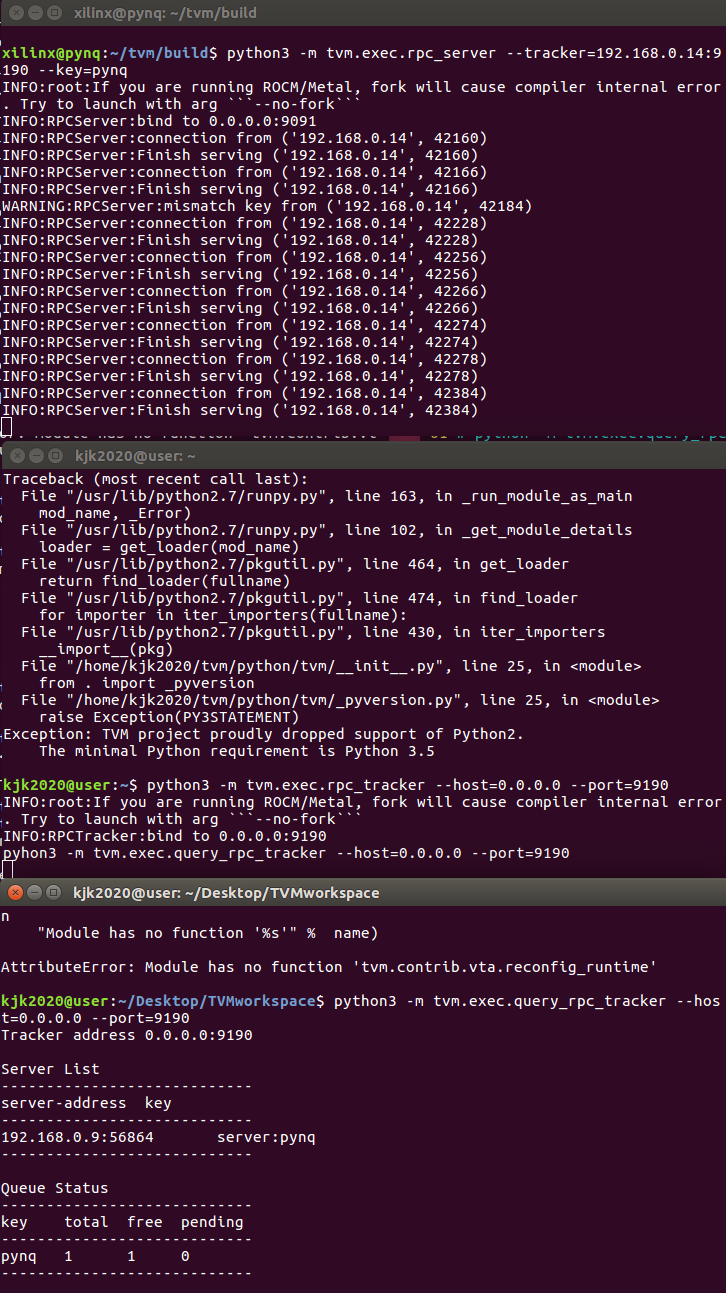Close the xilinx@pynq terminal window

(14, 13)
